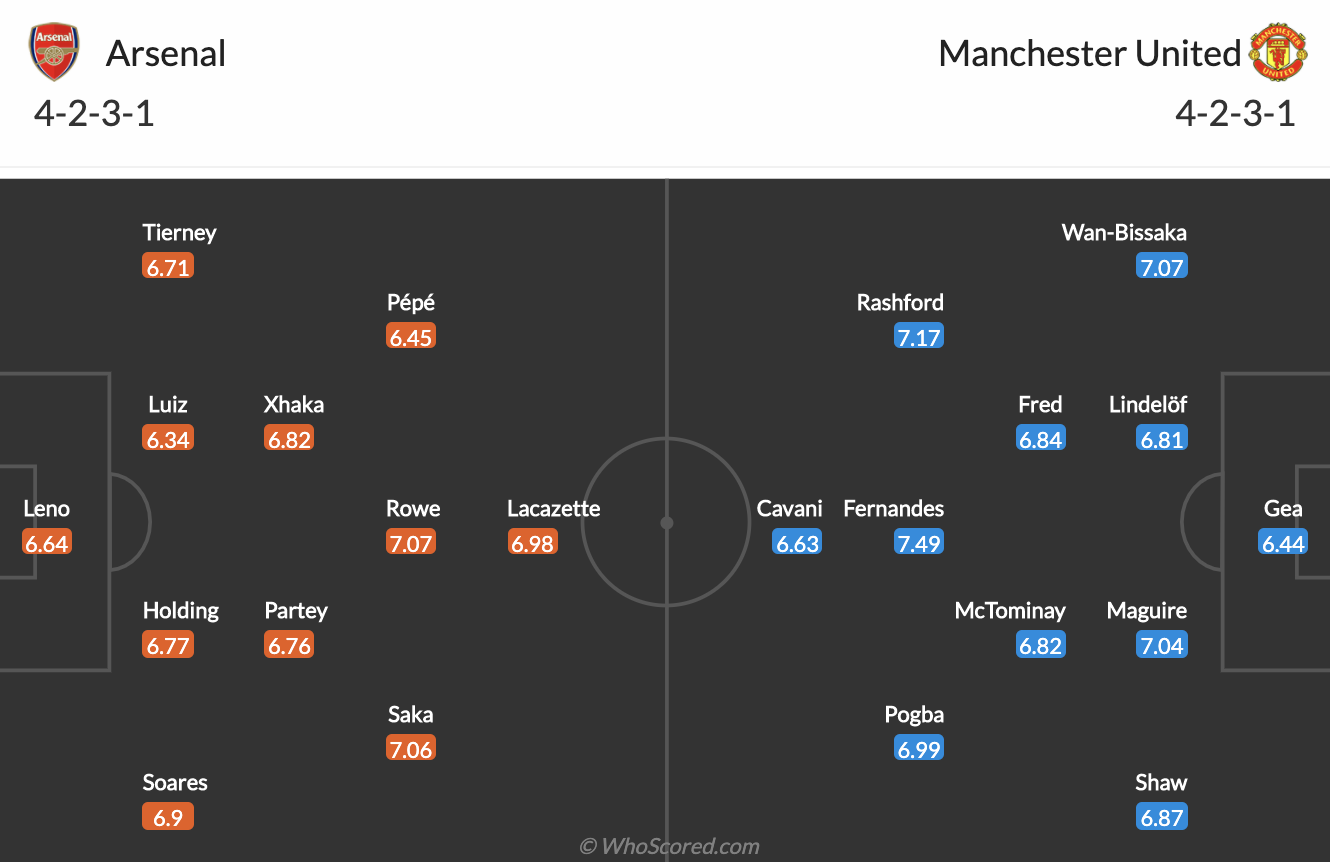Click the Manchester United club crest
1330x862 pixels.
click(1278, 53)
